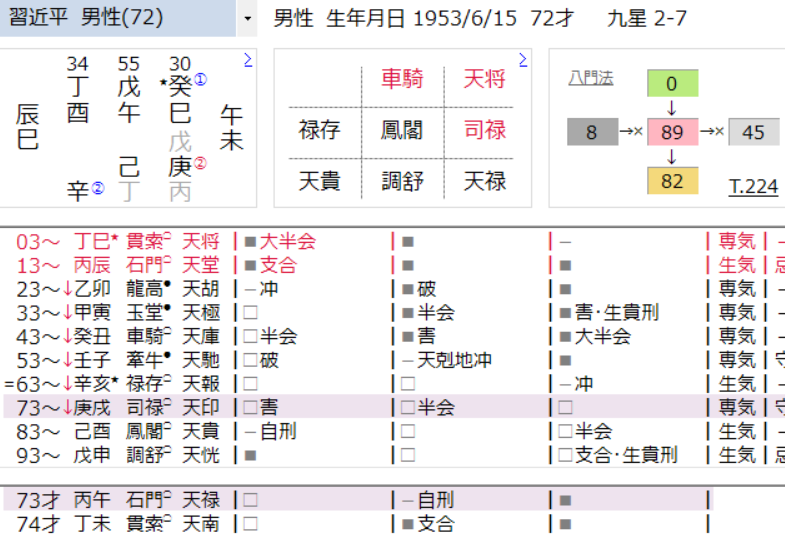Click 天剋地冲 in the 53~ row
This screenshot has width=785, height=535.
[455, 360]
